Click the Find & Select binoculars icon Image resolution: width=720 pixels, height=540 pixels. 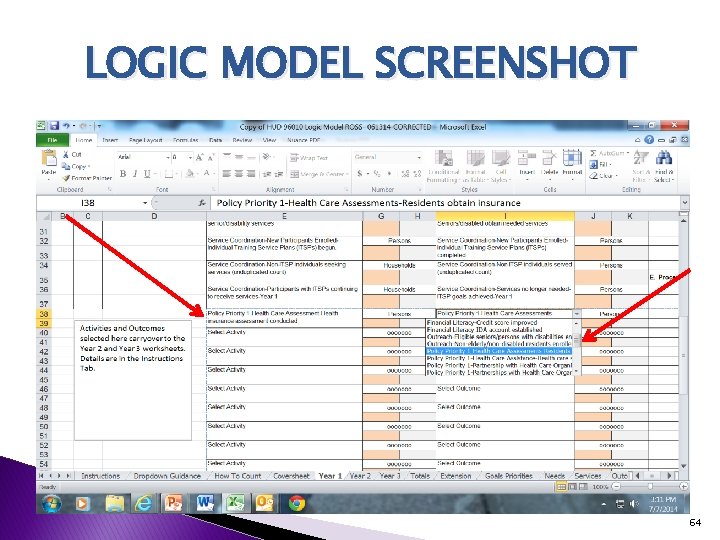point(664,158)
